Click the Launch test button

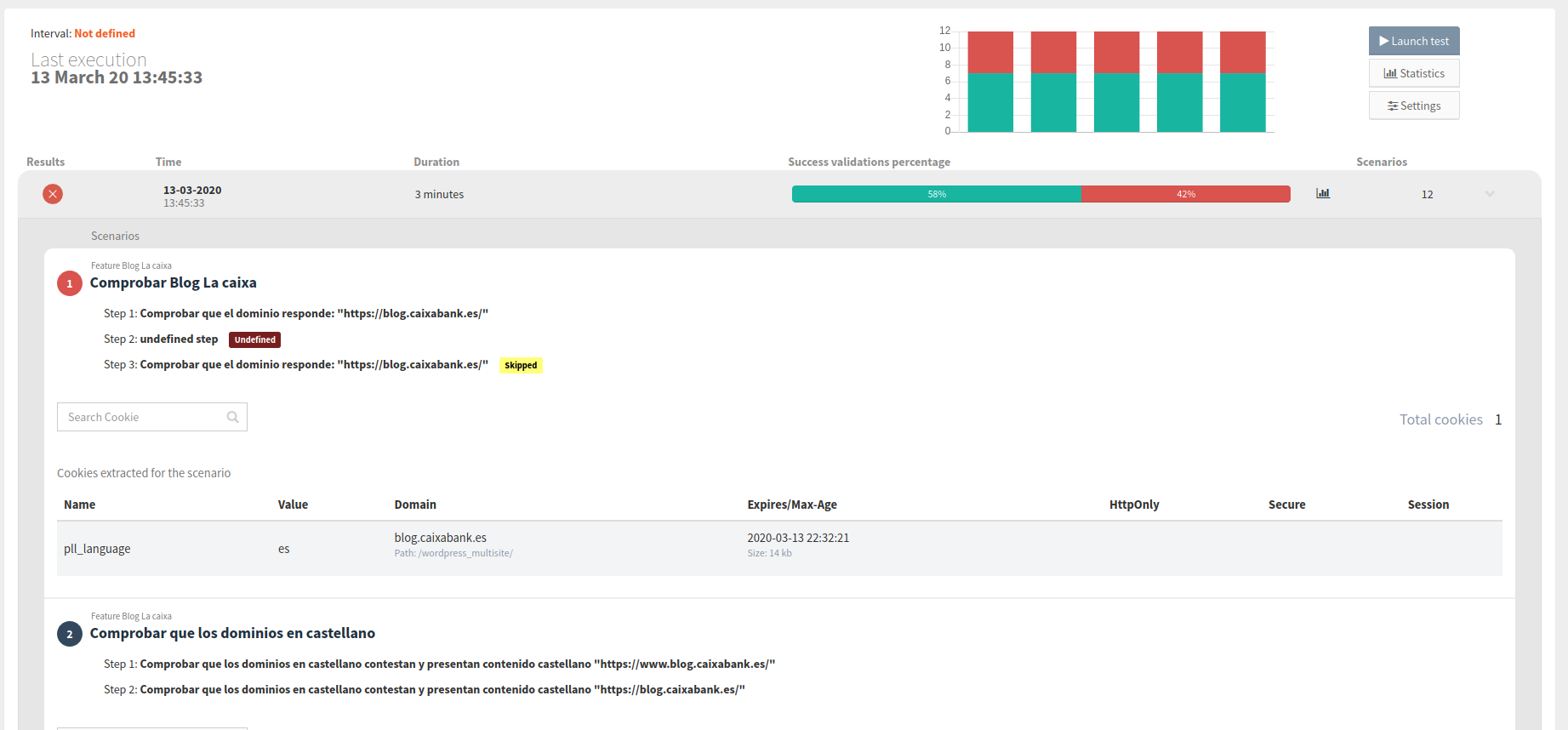[1414, 41]
